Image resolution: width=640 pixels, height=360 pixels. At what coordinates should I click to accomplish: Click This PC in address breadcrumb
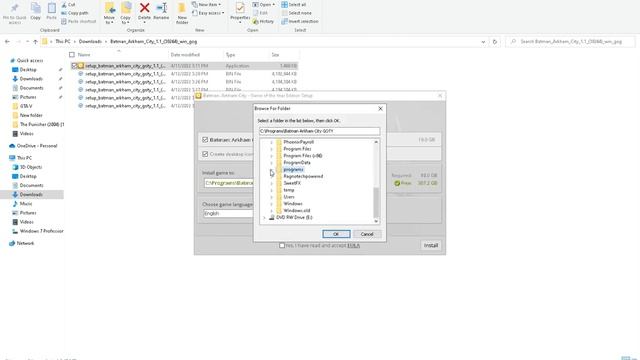click(x=63, y=42)
